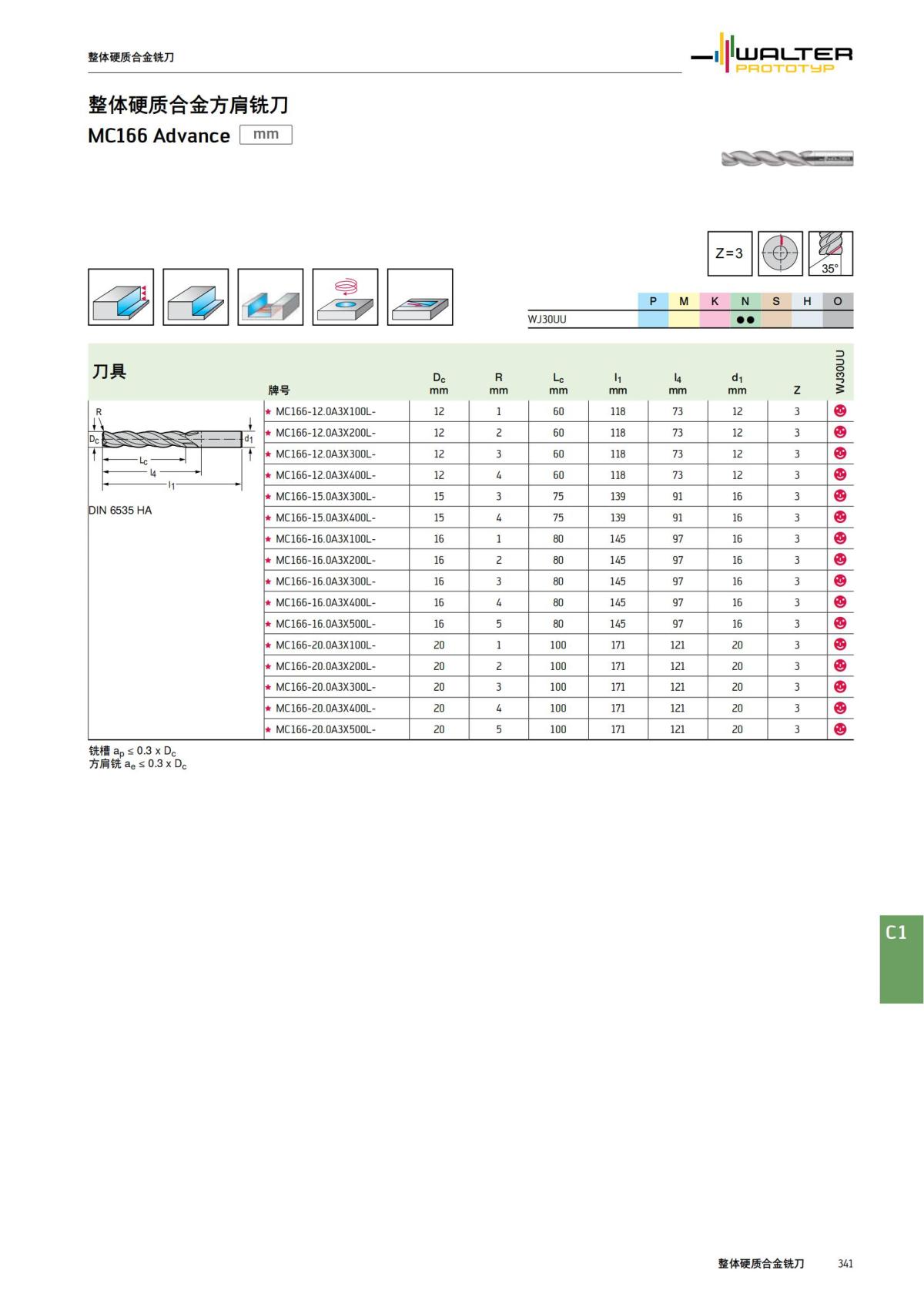Click the 牌号 column header
Viewport: 924px width, 1307px height.
[x=279, y=390]
